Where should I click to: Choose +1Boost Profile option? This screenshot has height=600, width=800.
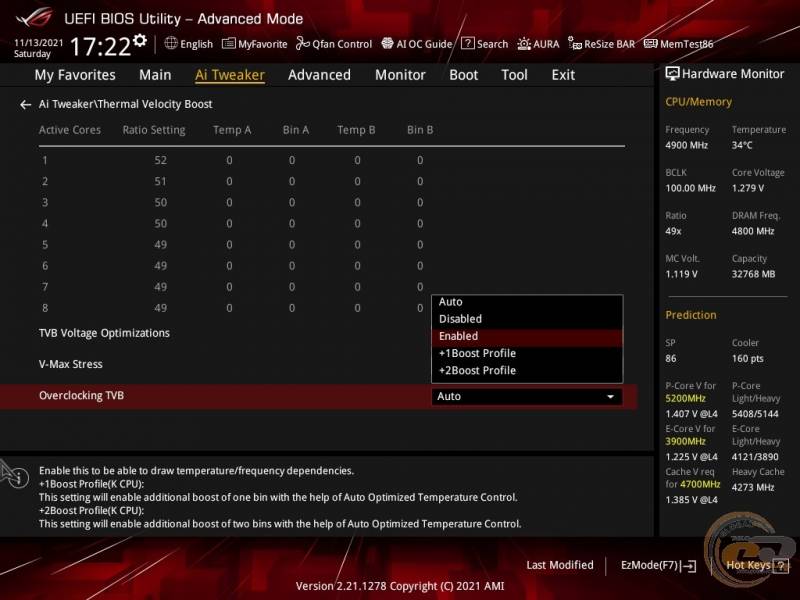527,354
